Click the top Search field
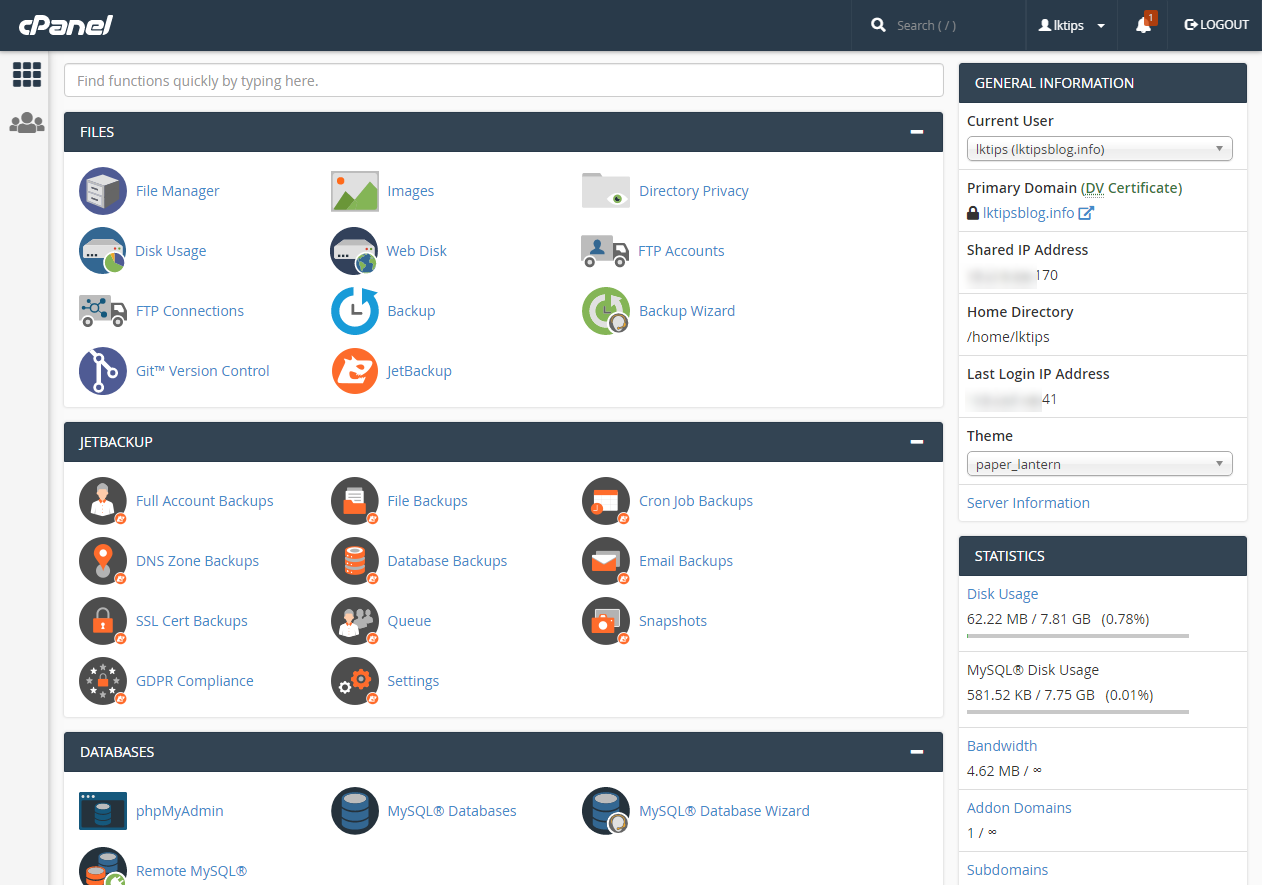1262x885 pixels. (x=938, y=25)
